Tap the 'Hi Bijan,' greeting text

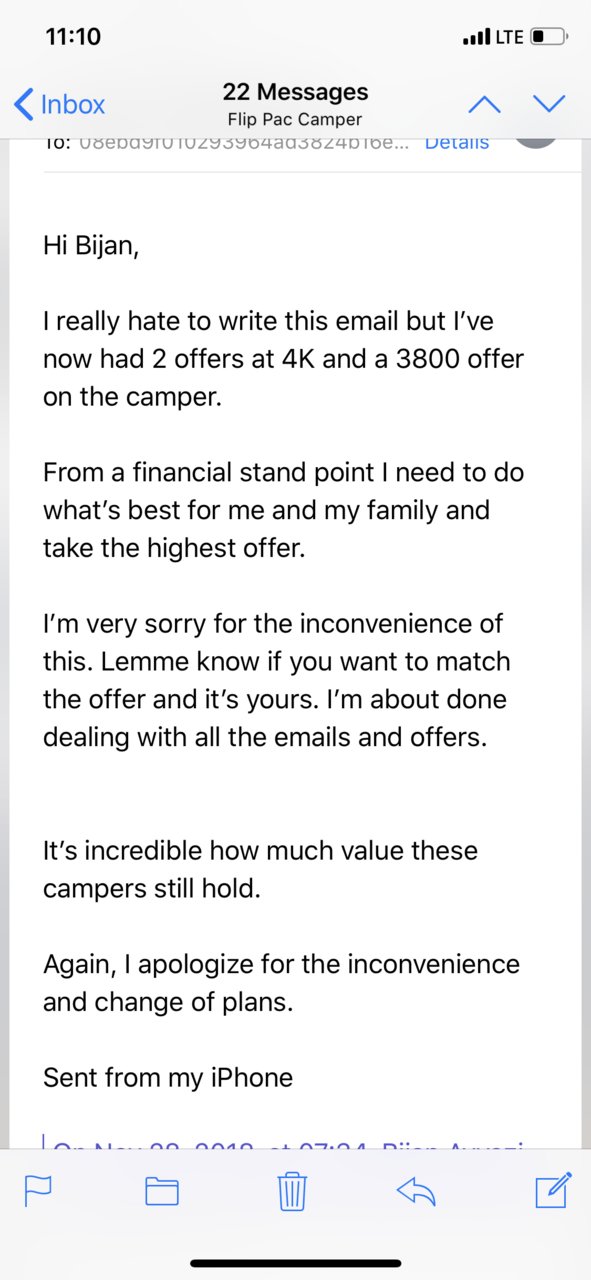[91, 245]
